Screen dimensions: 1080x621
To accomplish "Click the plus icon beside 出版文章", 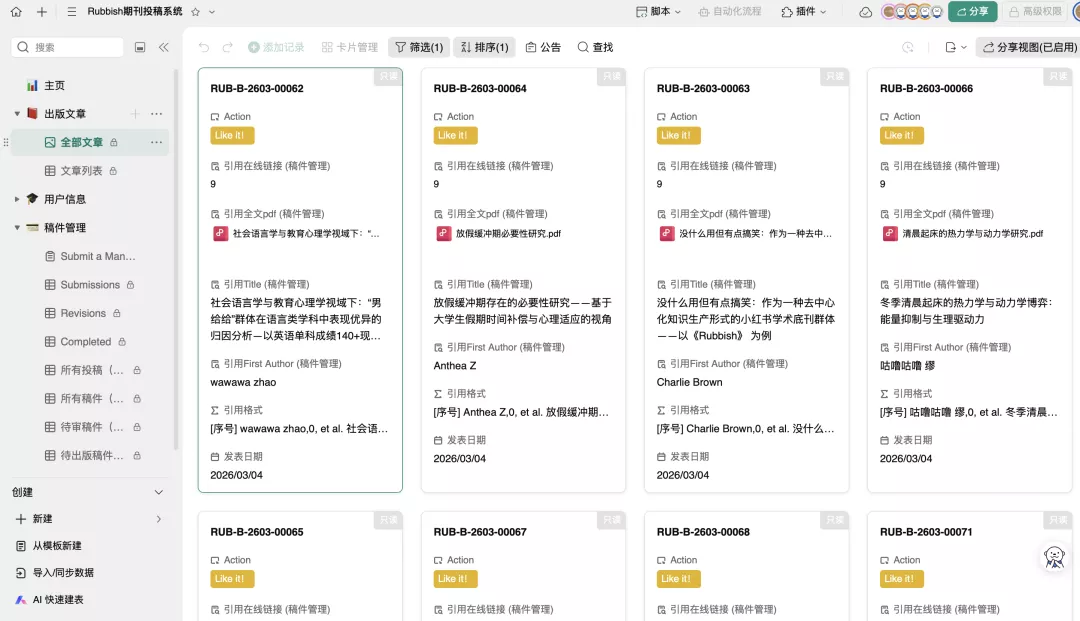I will 136,114.
